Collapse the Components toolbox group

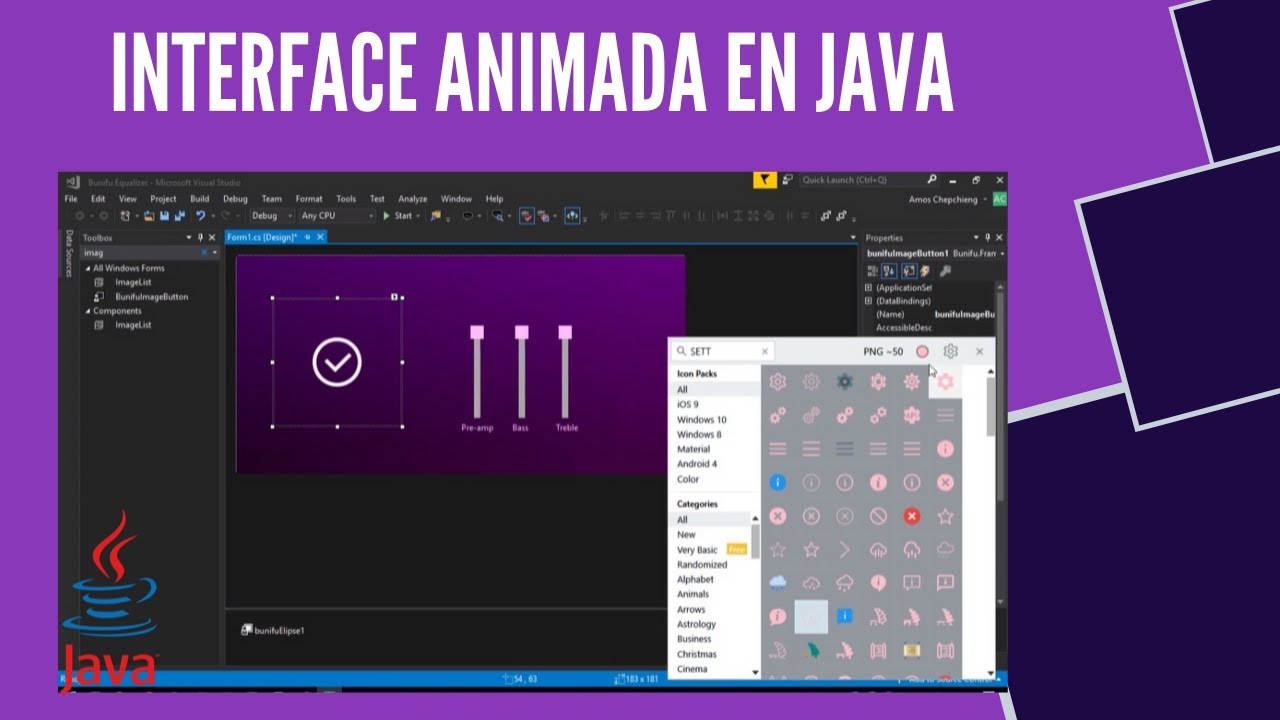(x=87, y=311)
